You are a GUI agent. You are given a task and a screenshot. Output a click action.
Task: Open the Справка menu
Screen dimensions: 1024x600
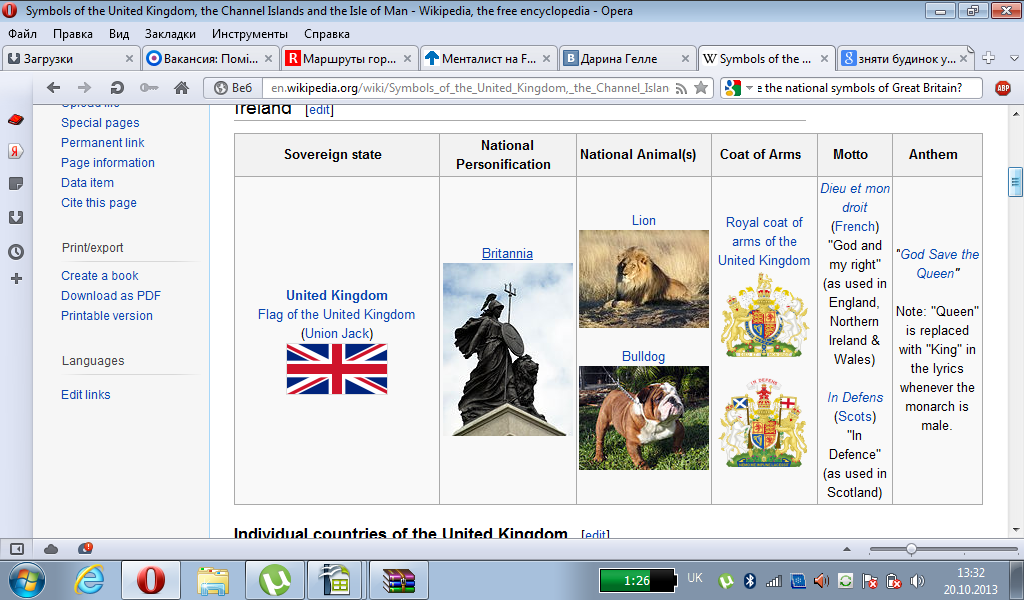click(x=327, y=34)
